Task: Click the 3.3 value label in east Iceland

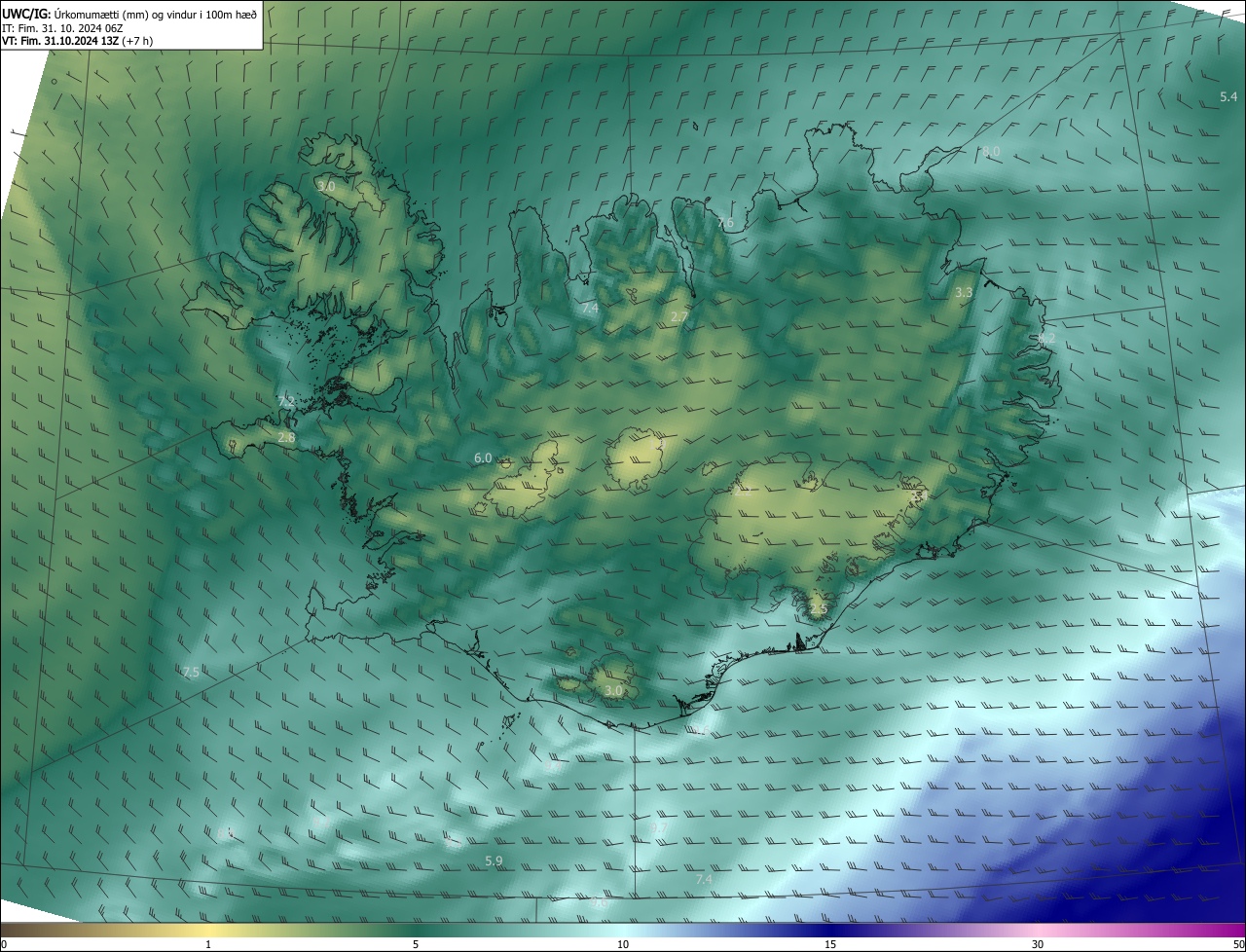Action: tap(964, 292)
